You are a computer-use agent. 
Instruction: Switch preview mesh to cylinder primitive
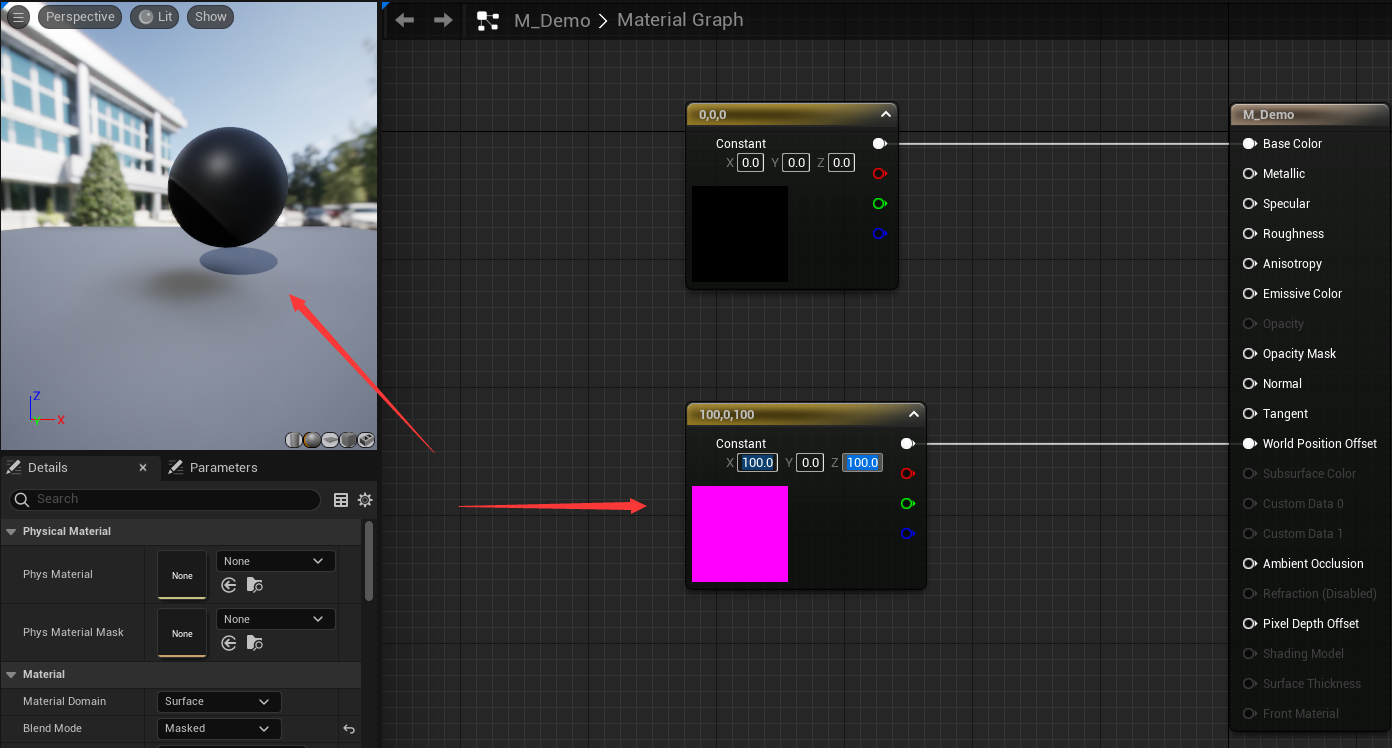(x=294, y=440)
